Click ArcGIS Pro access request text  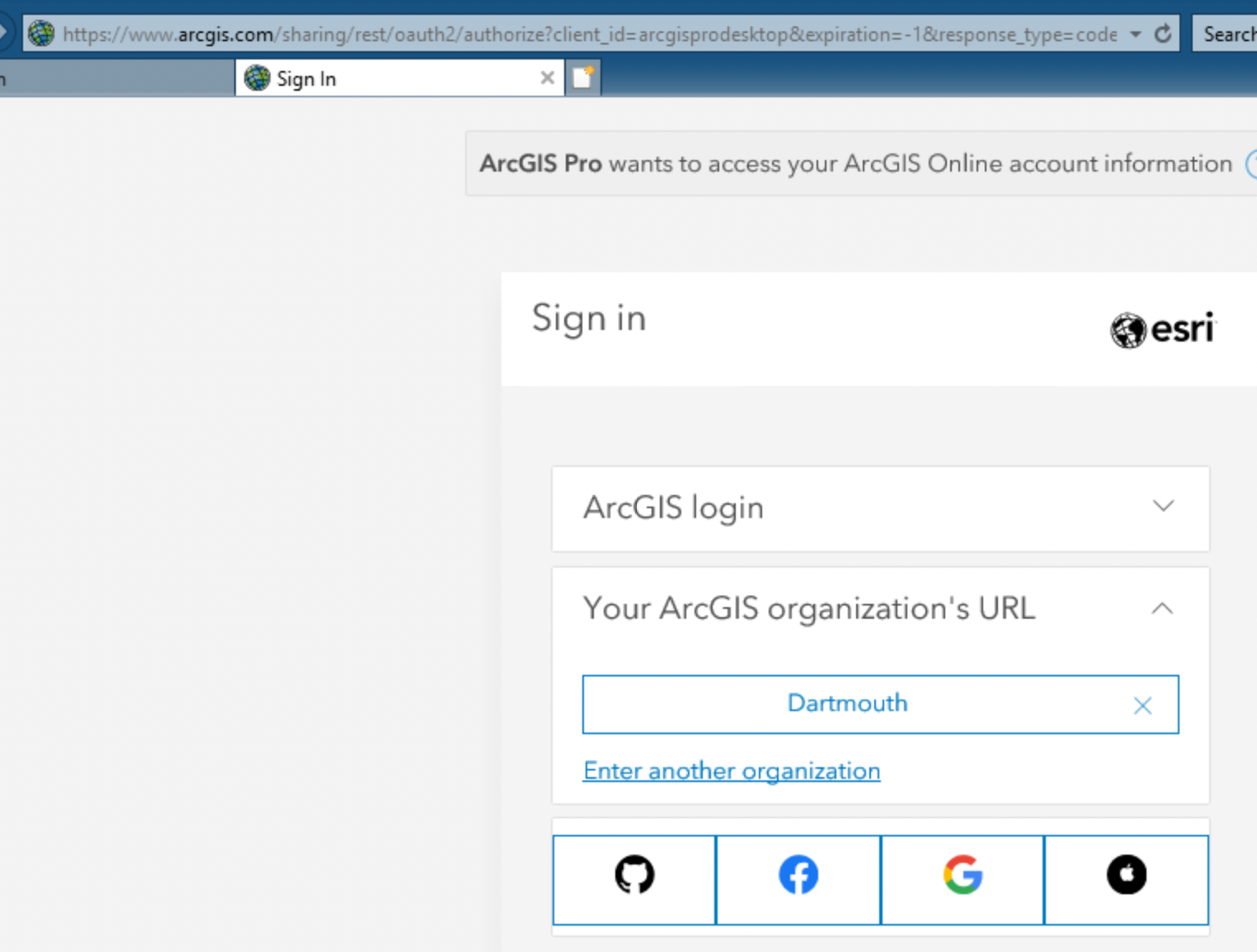click(855, 163)
